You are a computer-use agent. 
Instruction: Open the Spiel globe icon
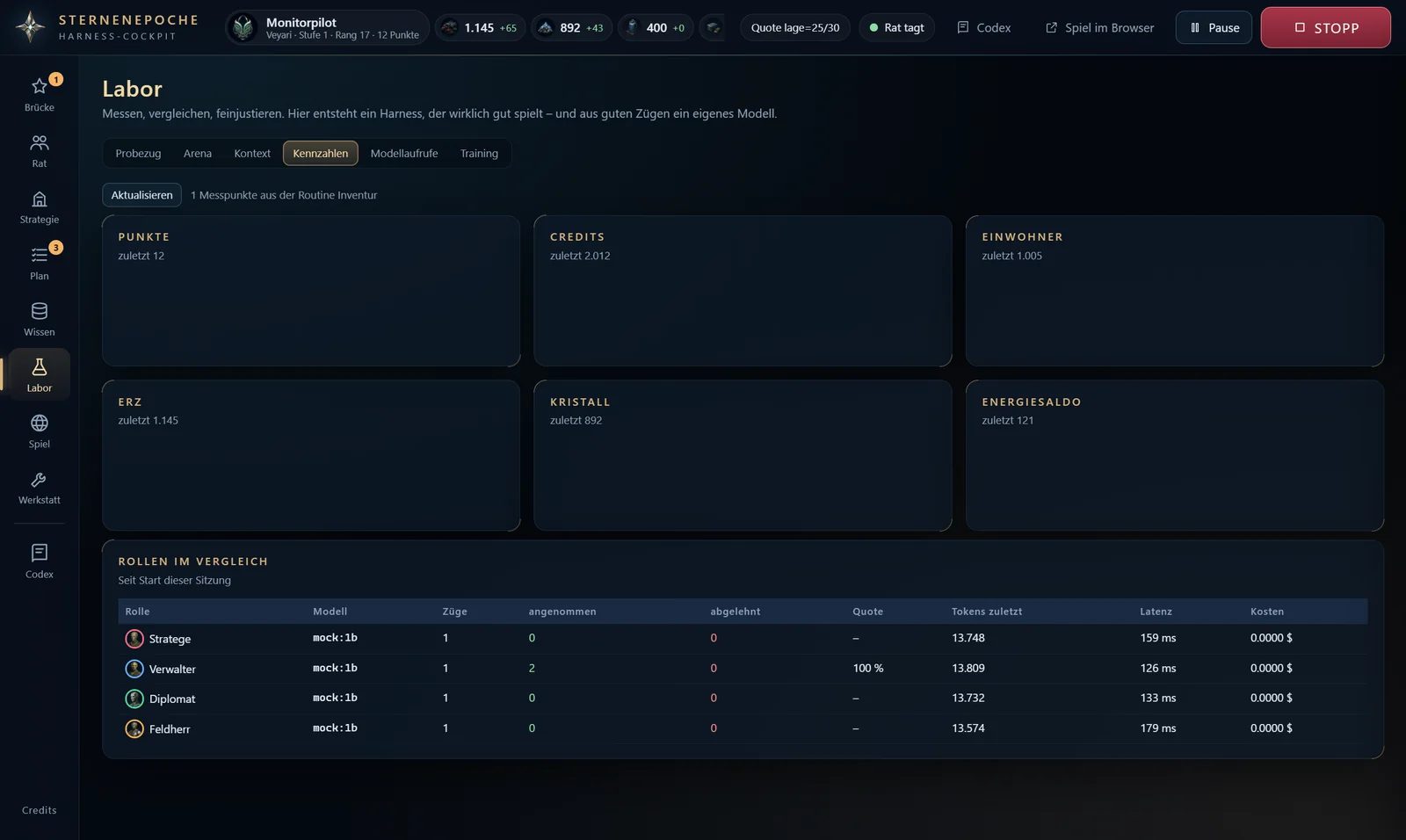coord(39,423)
